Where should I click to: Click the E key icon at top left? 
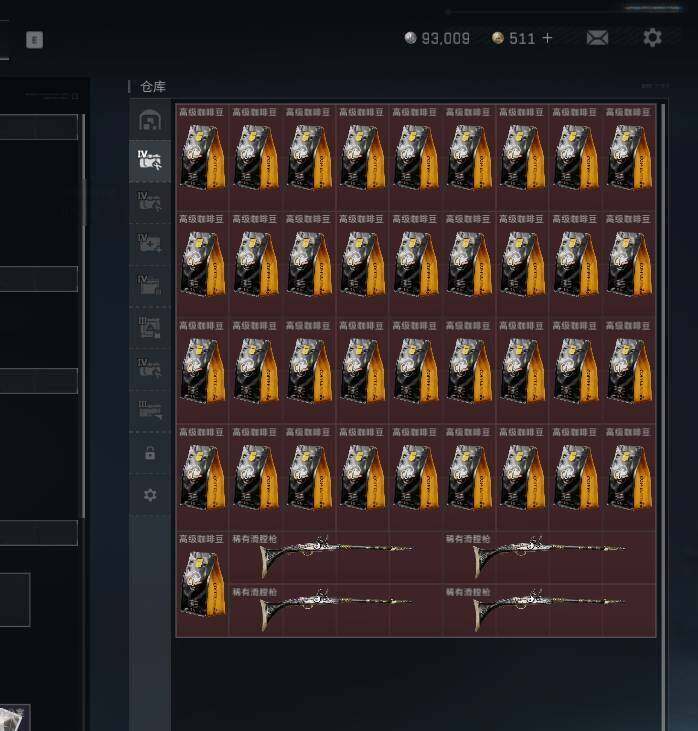click(35, 40)
